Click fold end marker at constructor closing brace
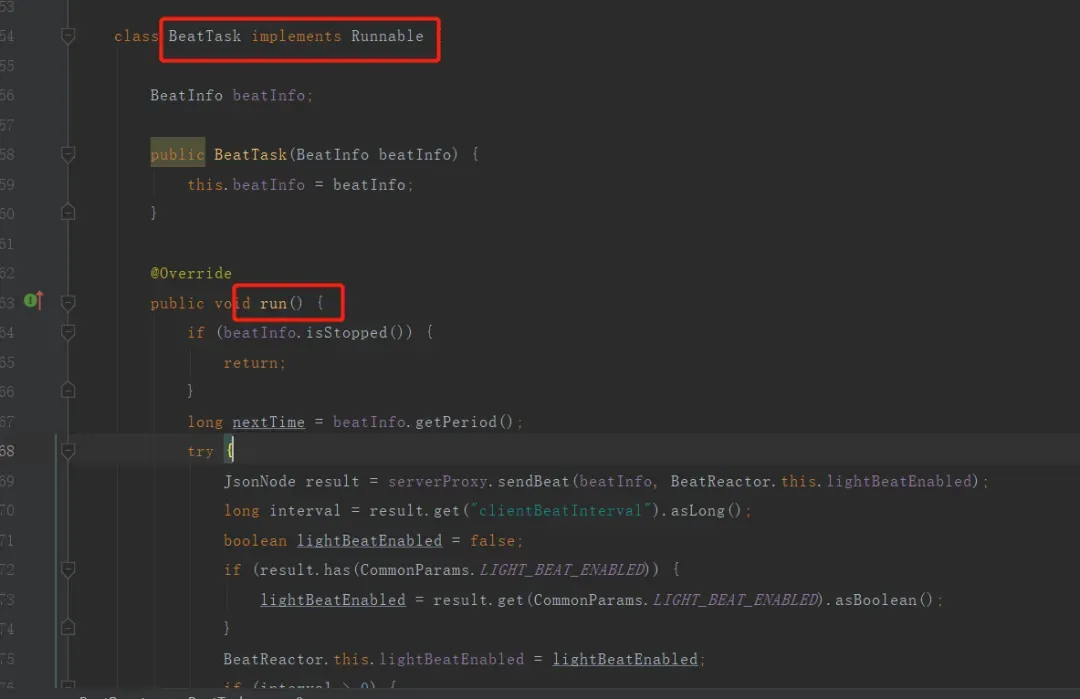The width and height of the screenshot is (1080, 699). (x=68, y=212)
